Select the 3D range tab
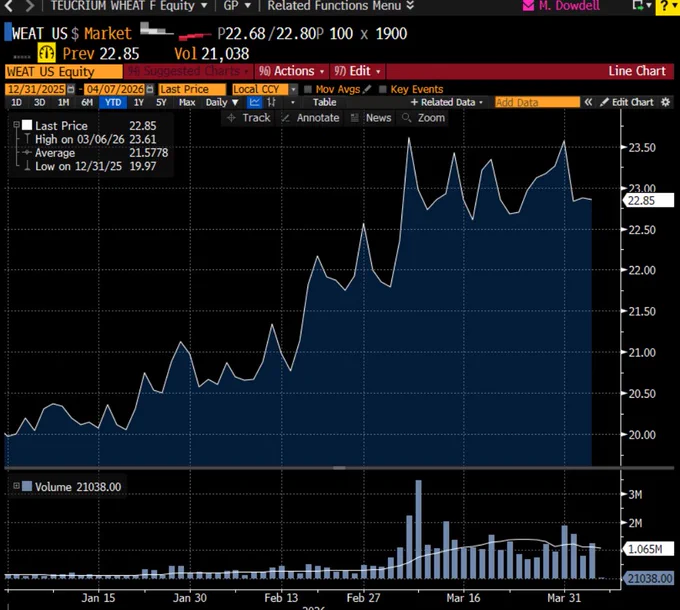 (x=39, y=102)
